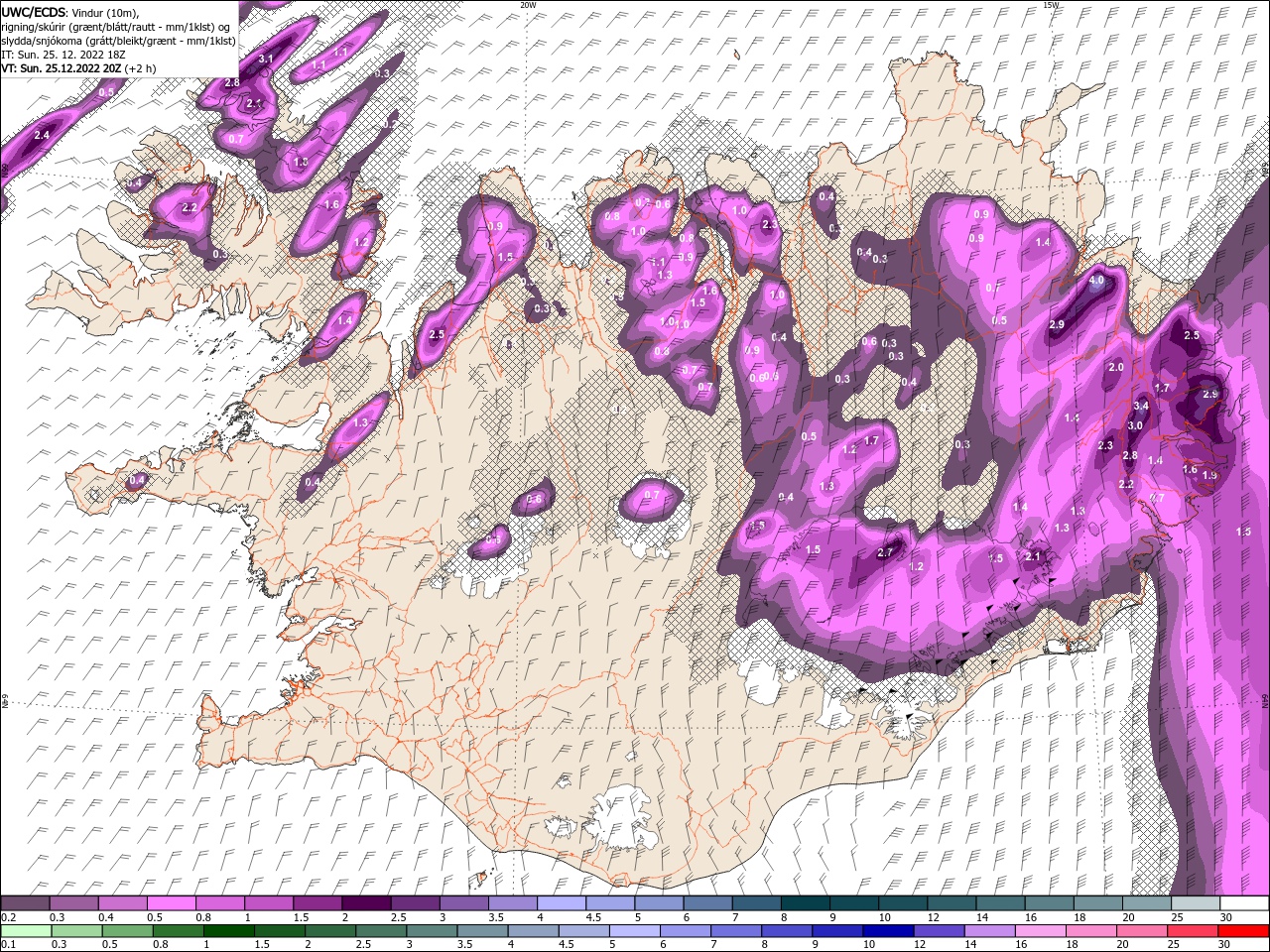Click the '2.4' snowfall value offshore northwest
The image size is (1270, 952).
pos(42,135)
